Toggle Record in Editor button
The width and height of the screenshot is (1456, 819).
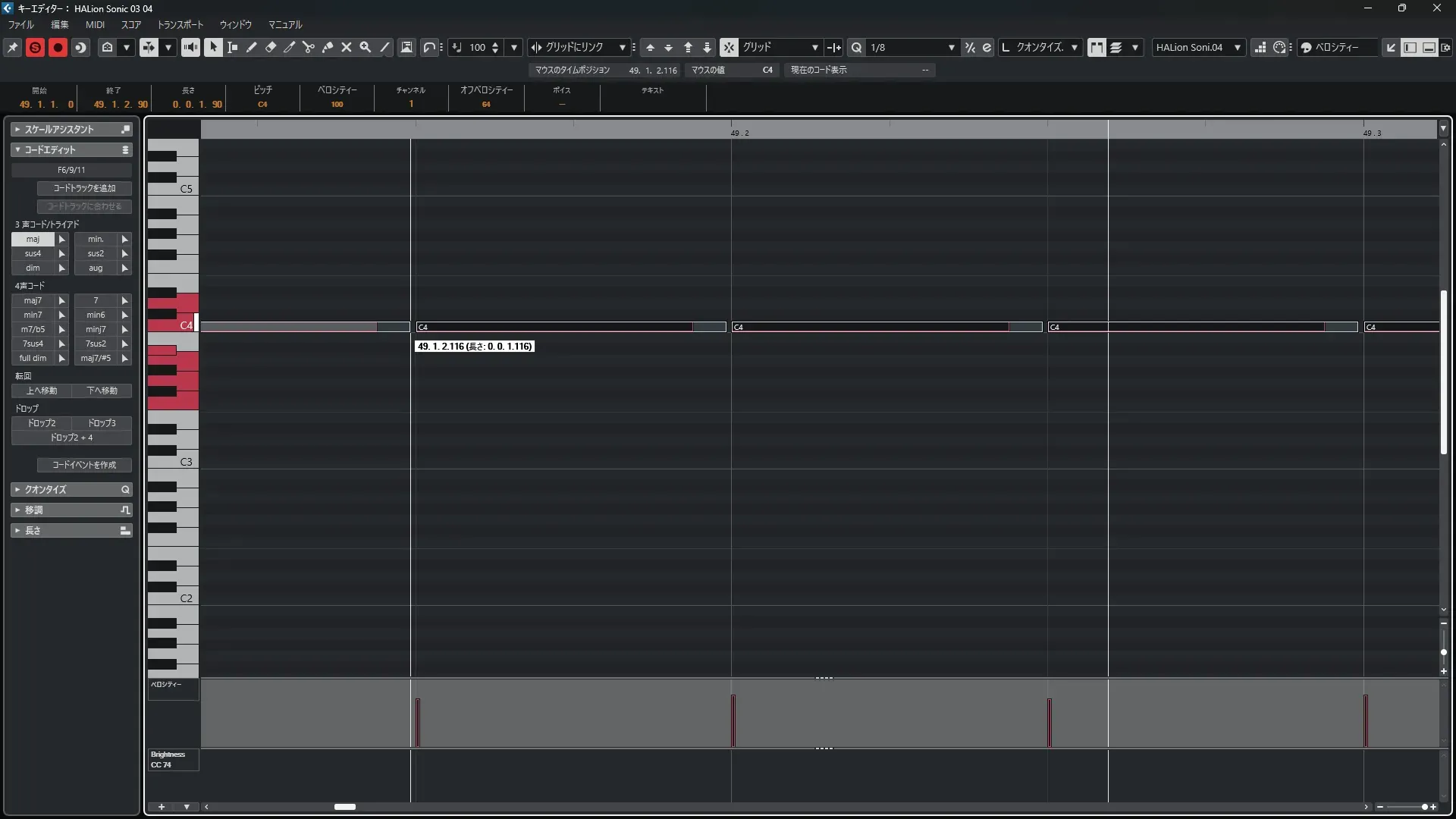click(58, 47)
